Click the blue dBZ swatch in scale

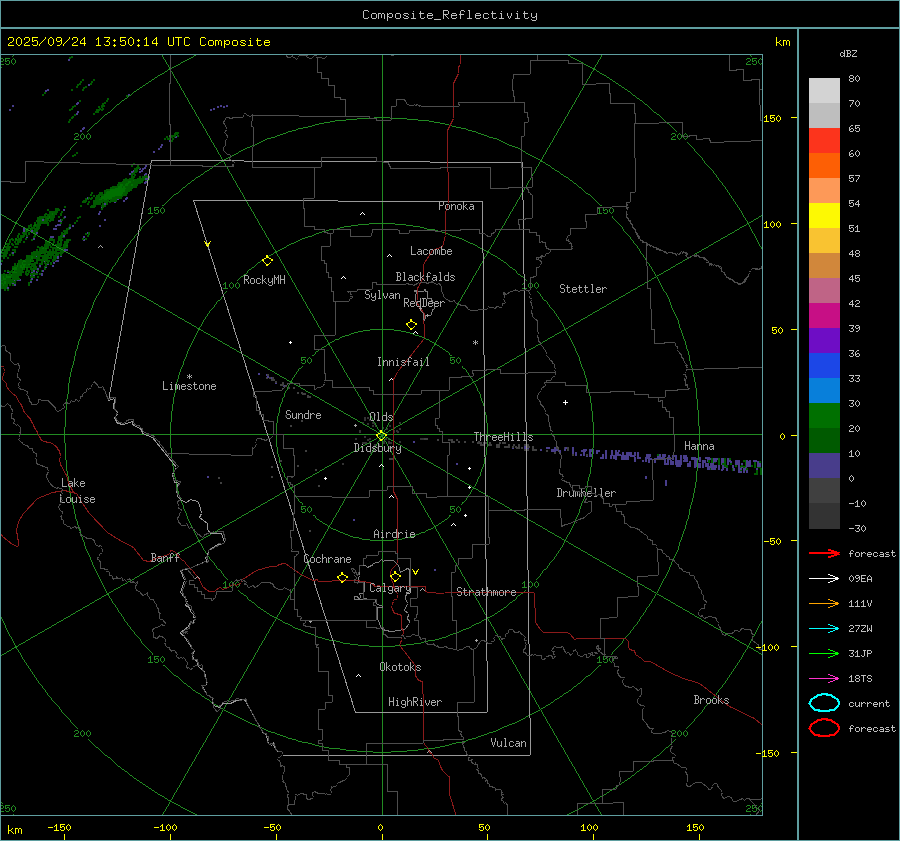(824, 366)
